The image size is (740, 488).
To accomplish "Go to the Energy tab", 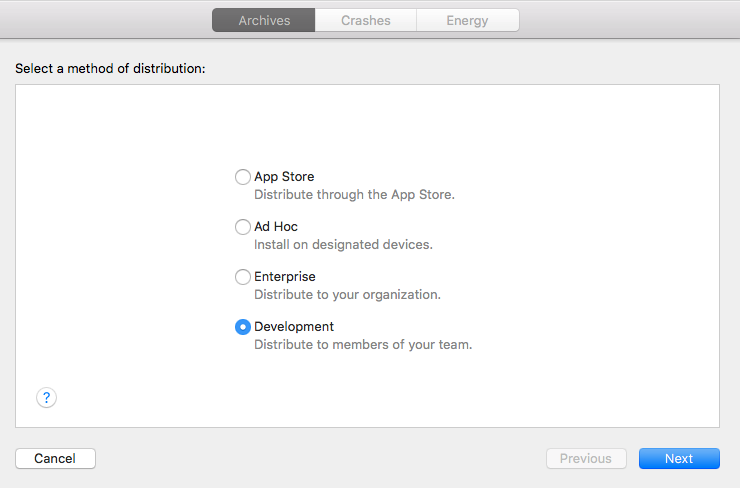I will click(x=468, y=20).
